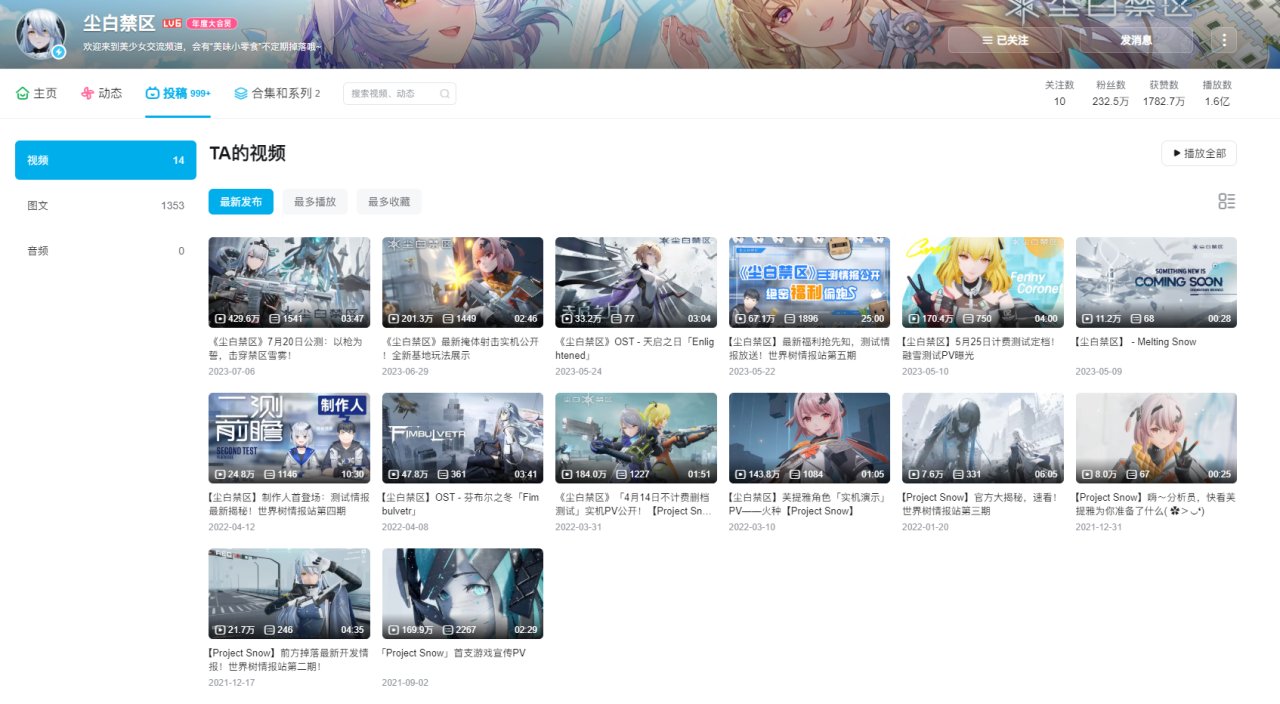Select 图文 category in sidebar
Screen dimensions: 1280x704
click(x=105, y=205)
